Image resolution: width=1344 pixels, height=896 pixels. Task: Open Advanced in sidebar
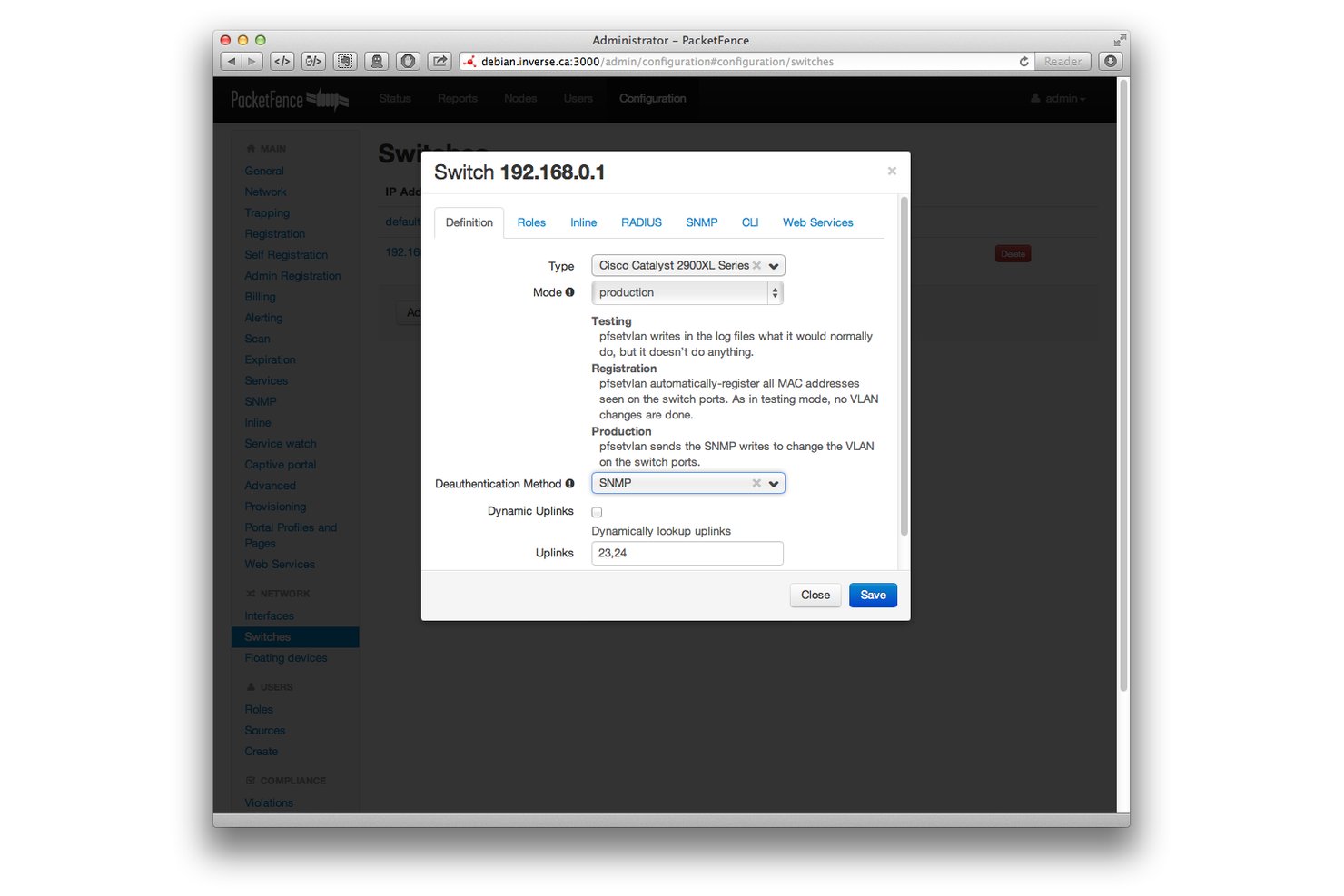270,485
